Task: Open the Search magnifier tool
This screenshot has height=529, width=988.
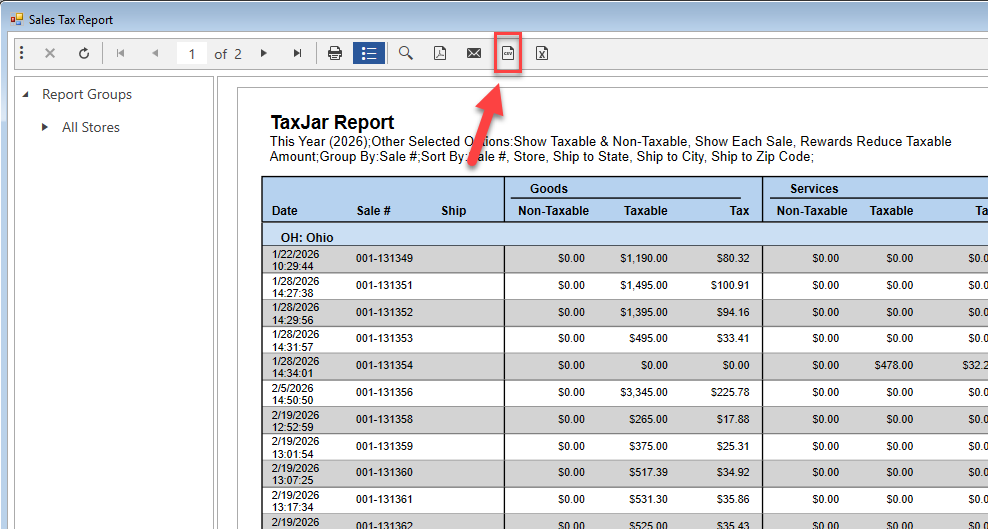Action: click(406, 53)
